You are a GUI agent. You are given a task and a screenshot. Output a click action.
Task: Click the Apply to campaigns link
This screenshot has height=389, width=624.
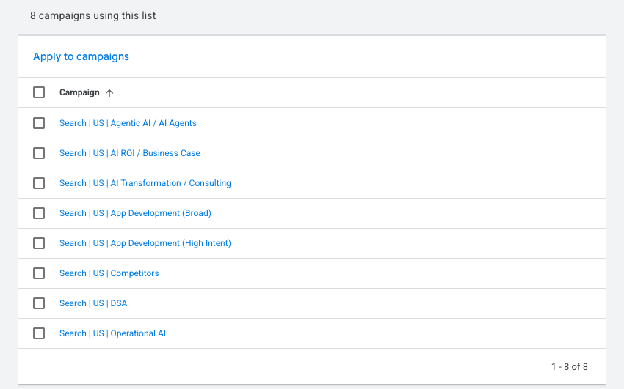pos(81,57)
